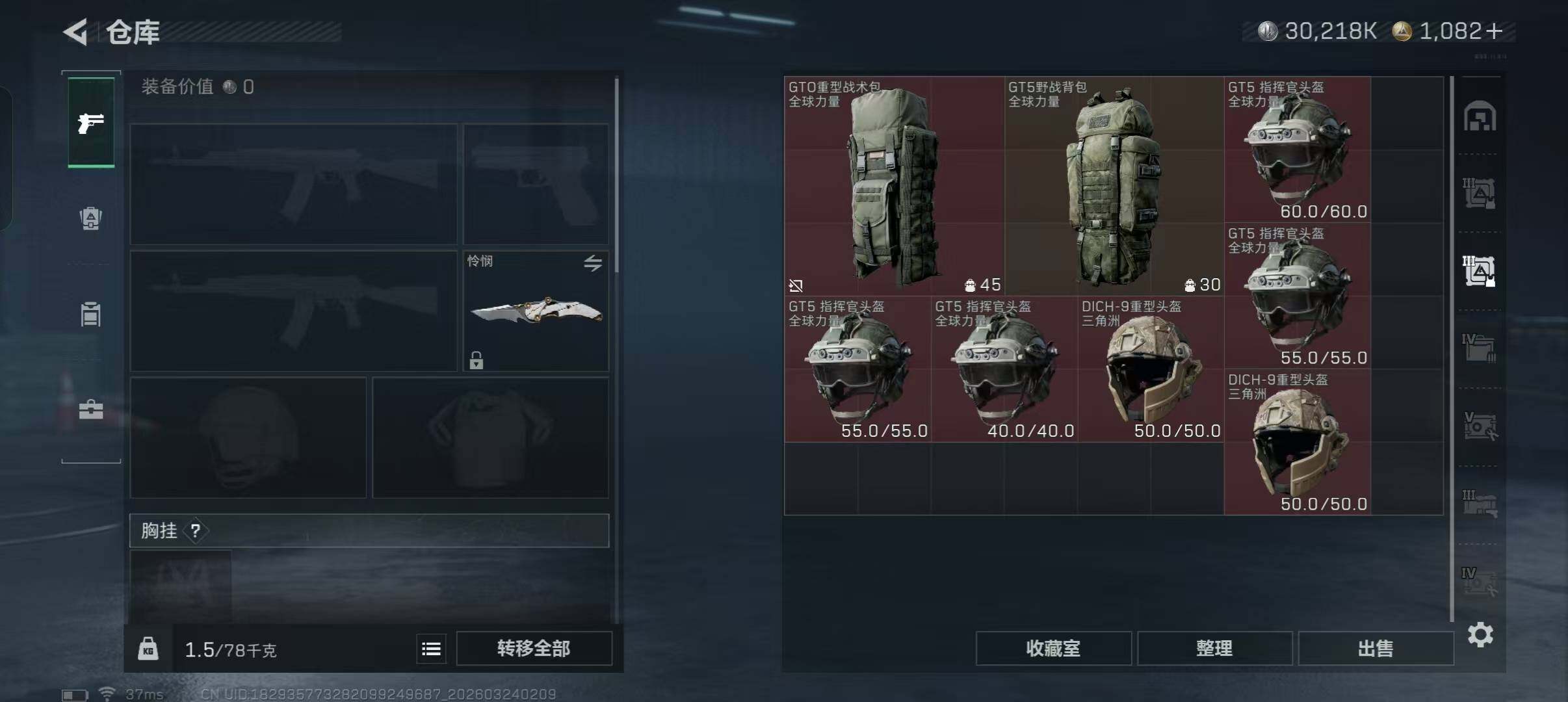The width and height of the screenshot is (1568, 702).
Task: Select the highlighted level III container tab
Action: click(1479, 271)
